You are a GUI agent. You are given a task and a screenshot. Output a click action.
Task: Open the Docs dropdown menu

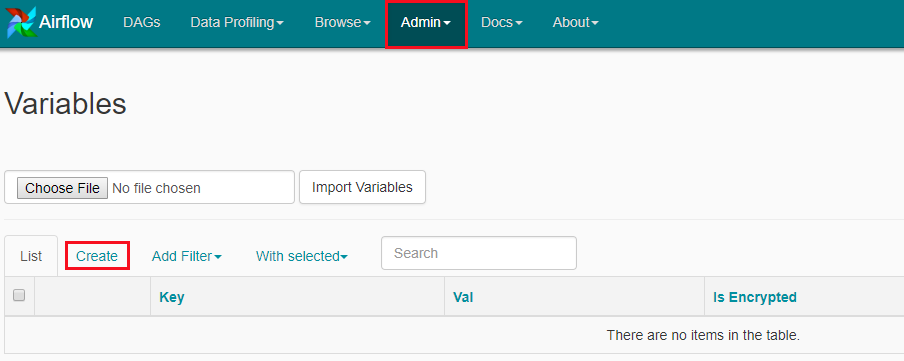point(502,22)
